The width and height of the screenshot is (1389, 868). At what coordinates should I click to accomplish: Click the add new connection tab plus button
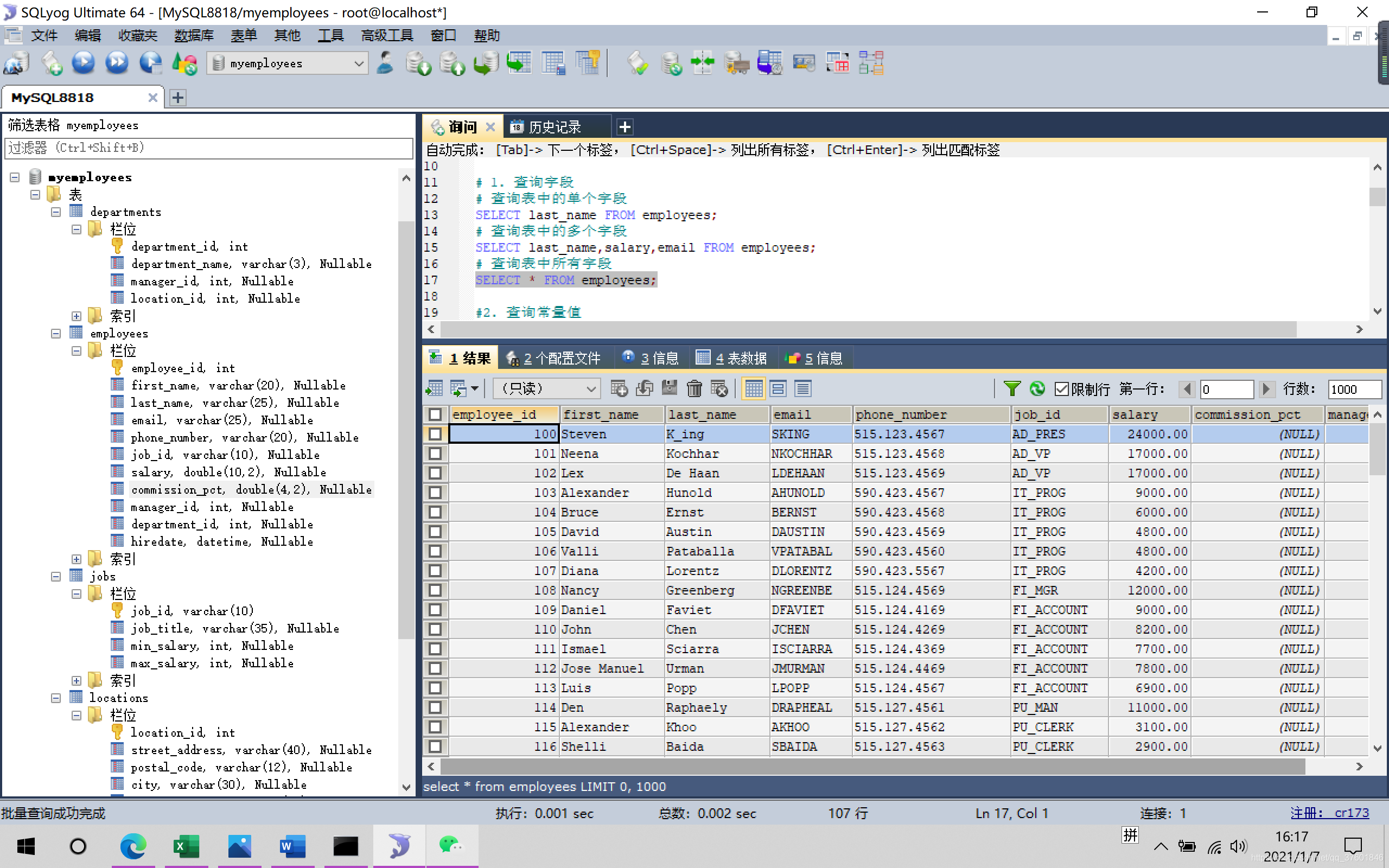pos(178,98)
